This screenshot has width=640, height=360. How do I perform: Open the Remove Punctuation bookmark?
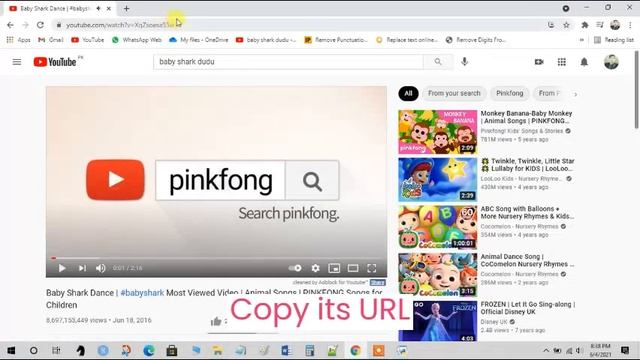pyautogui.click(x=336, y=40)
